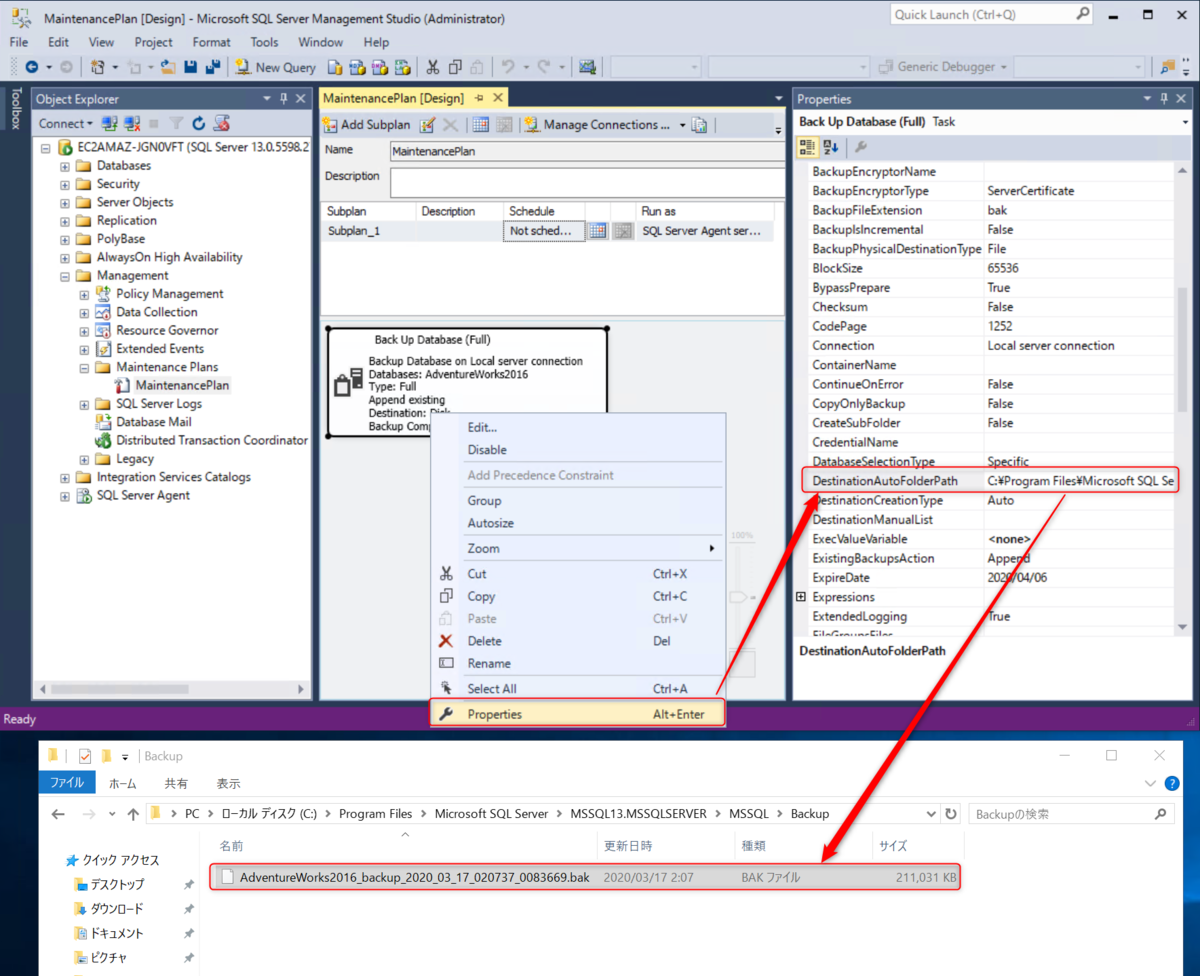Image resolution: width=1200 pixels, height=976 pixels.
Task: Click the Description text field of plan
Action: (587, 183)
